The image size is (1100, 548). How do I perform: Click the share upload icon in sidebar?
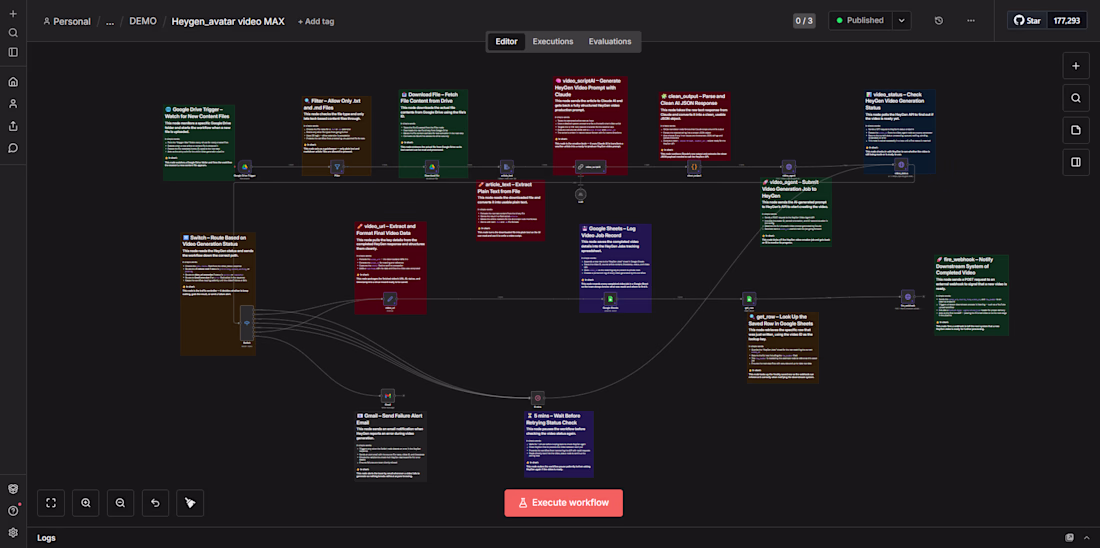(13, 126)
